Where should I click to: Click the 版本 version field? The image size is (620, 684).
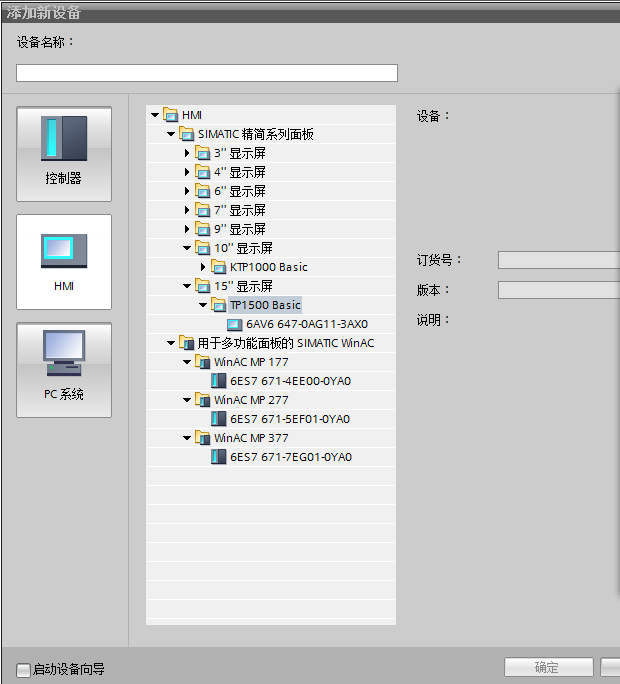(x=559, y=290)
